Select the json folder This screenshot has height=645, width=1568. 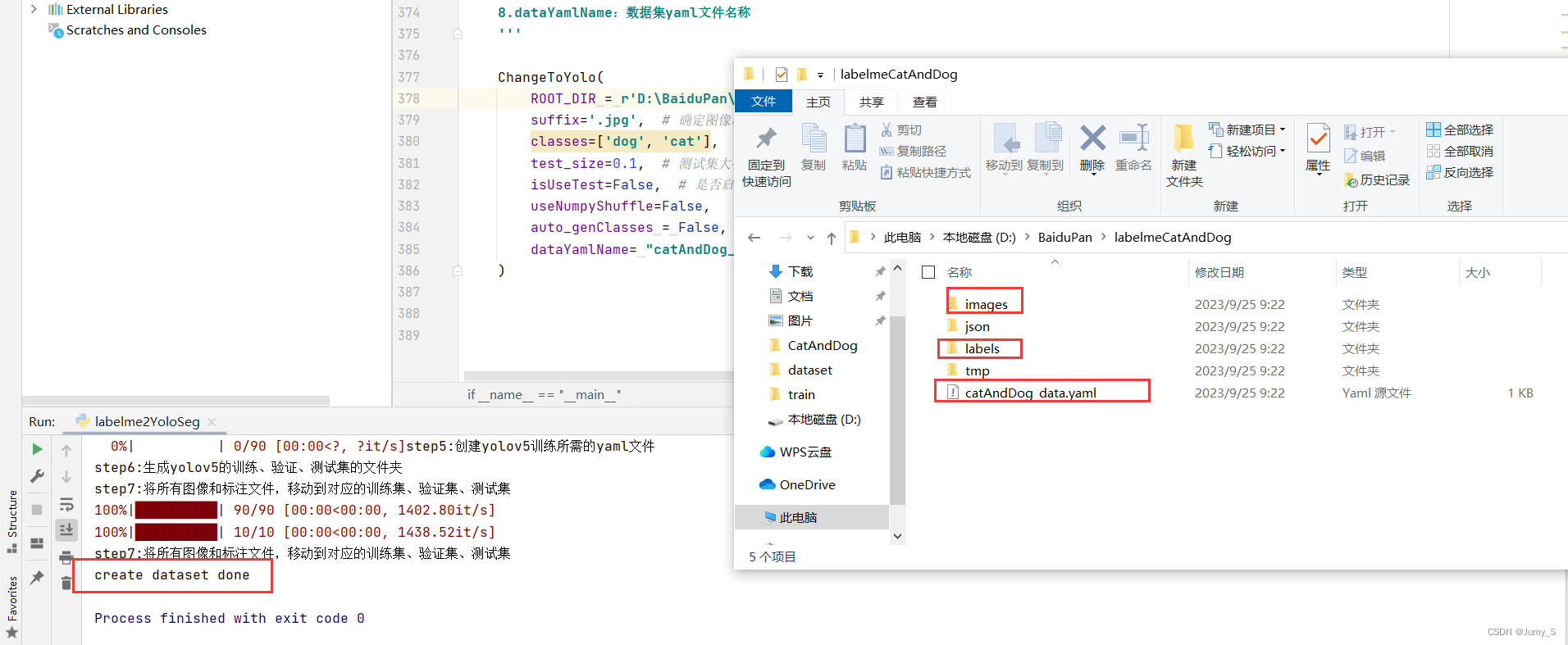coord(977,326)
